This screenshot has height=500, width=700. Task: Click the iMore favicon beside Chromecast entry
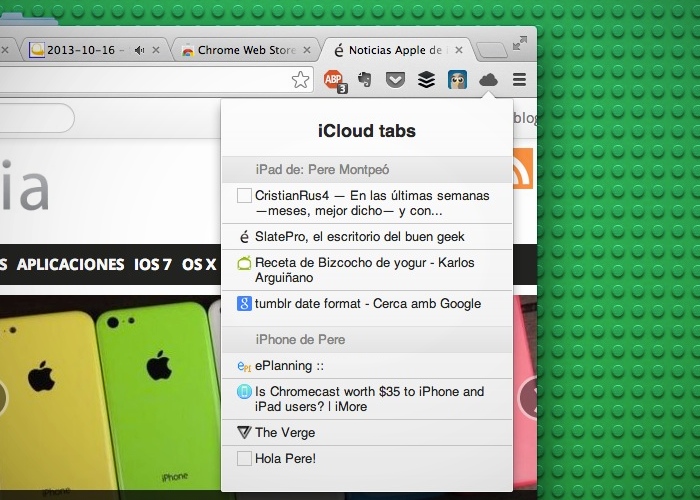click(244, 392)
